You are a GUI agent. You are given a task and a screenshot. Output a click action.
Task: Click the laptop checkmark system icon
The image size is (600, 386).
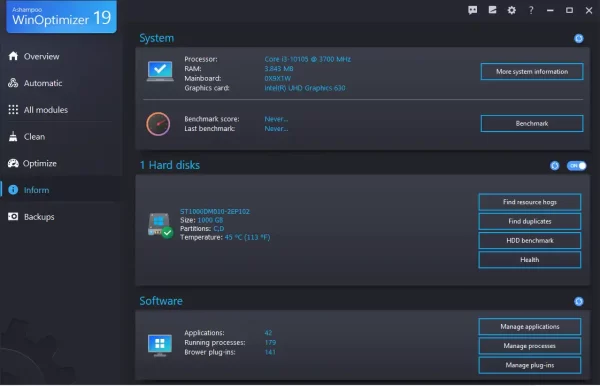(x=160, y=71)
